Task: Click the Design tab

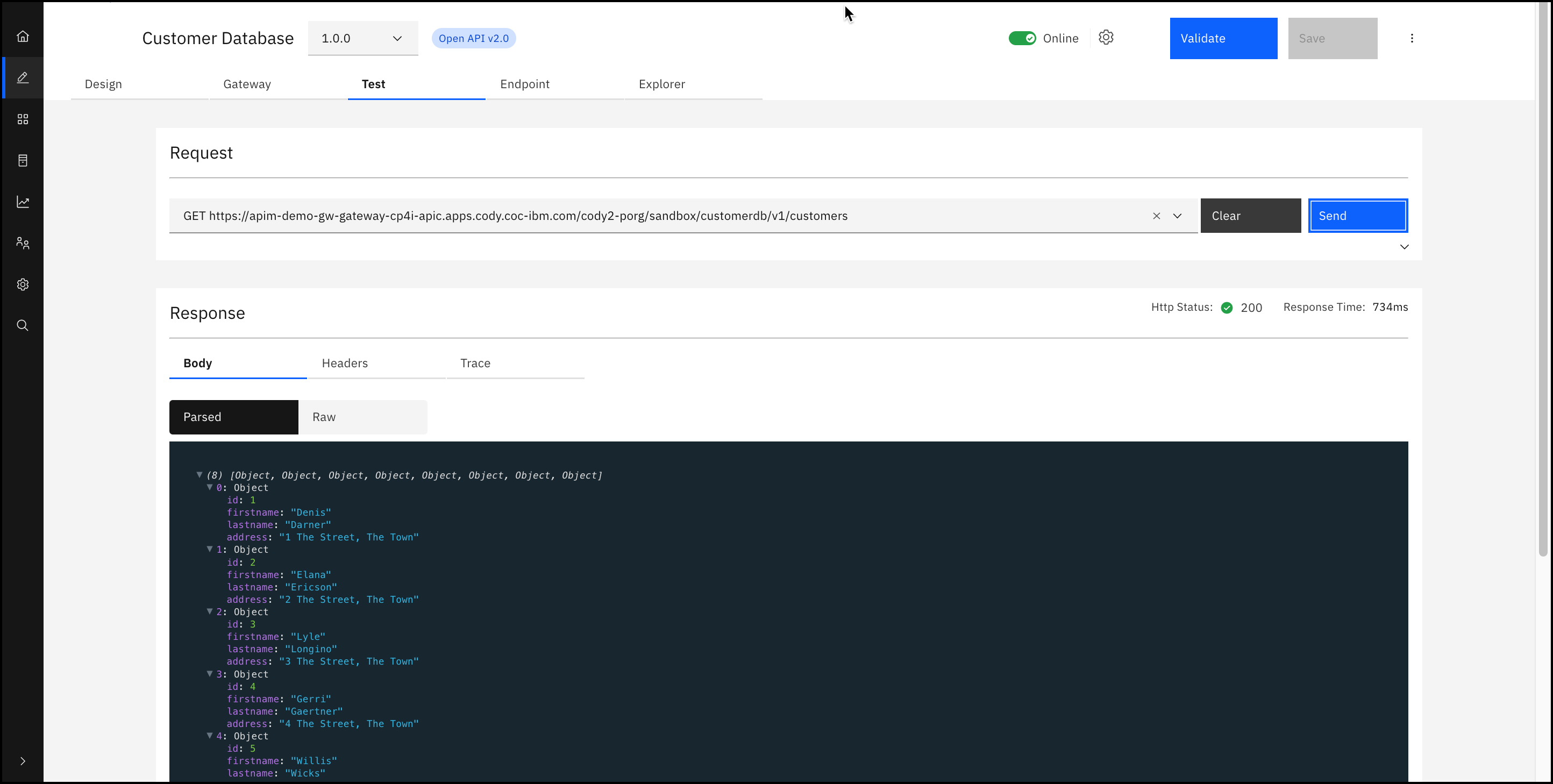Action: (103, 84)
